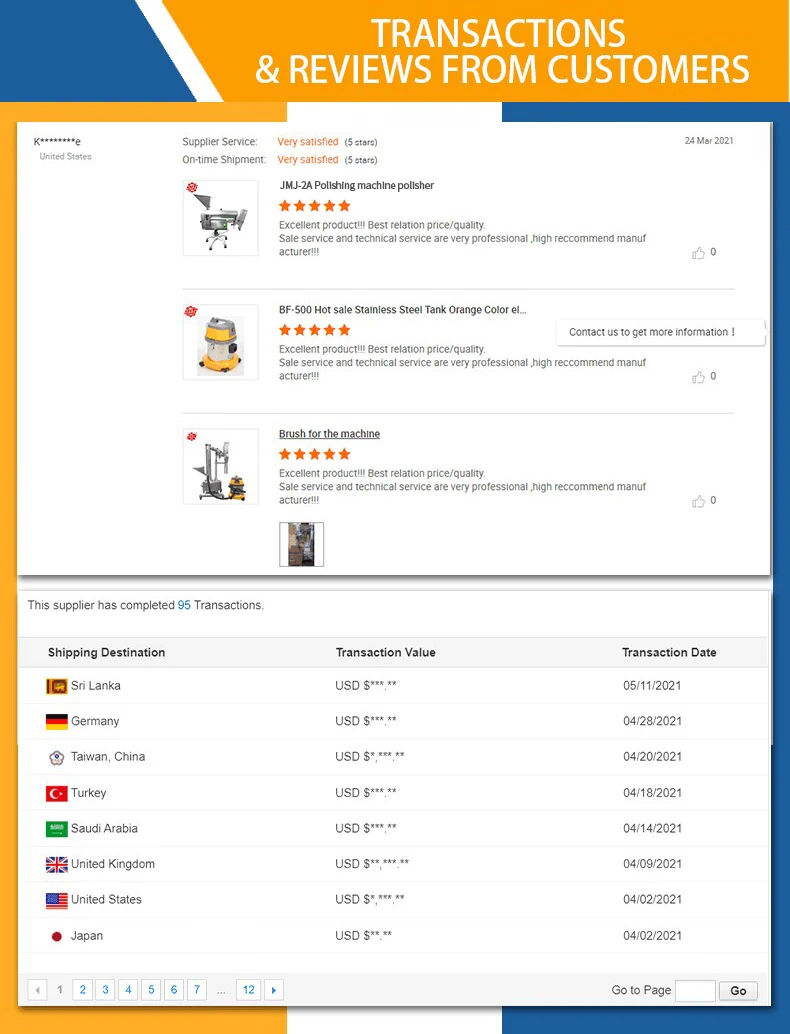Click the five-star rating of BF-500 product
The height and width of the screenshot is (1034, 790).
(315, 330)
